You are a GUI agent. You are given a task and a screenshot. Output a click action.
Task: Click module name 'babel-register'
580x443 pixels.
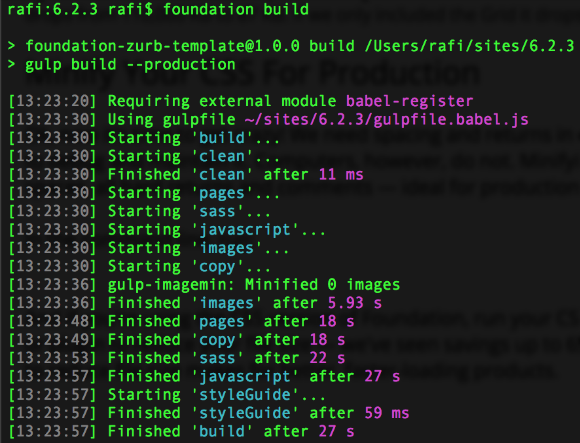[x=409, y=101]
